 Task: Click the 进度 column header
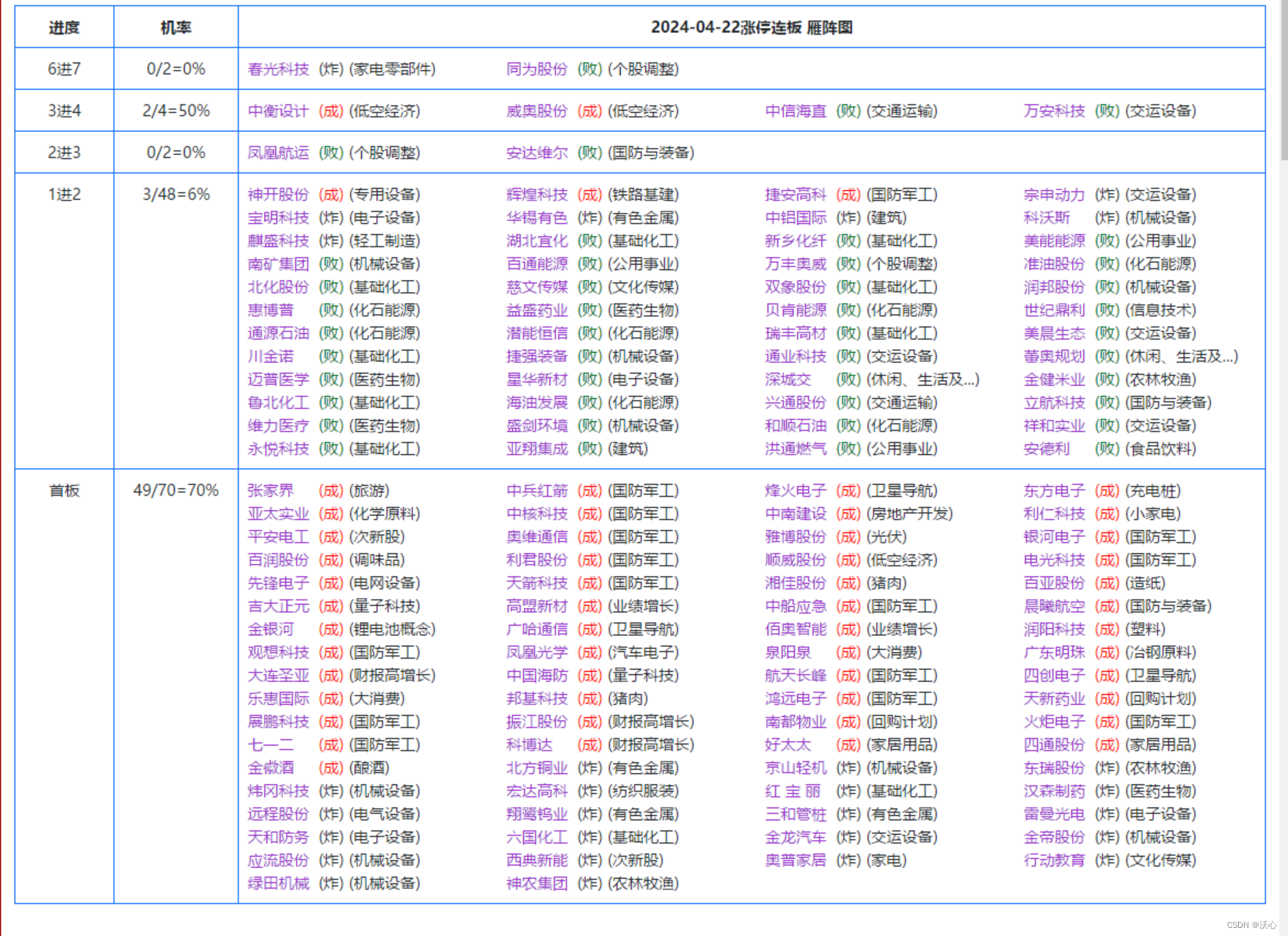coord(64,28)
